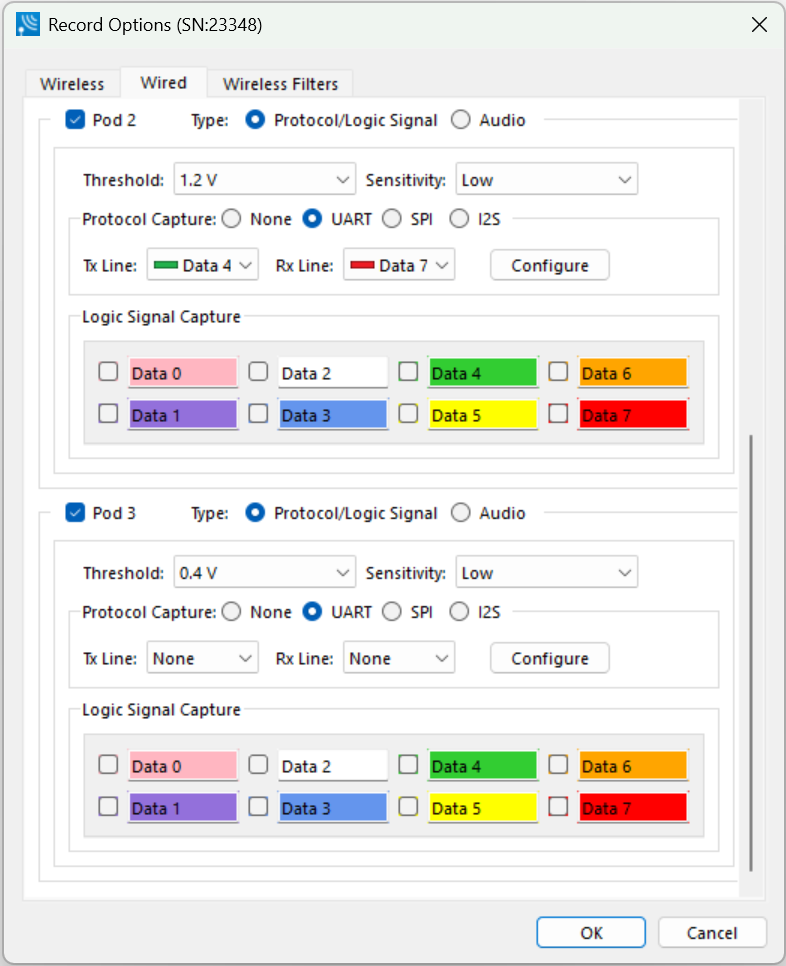
Task: Click Pod 2 green Data 4 color swatch
Action: pos(484,373)
